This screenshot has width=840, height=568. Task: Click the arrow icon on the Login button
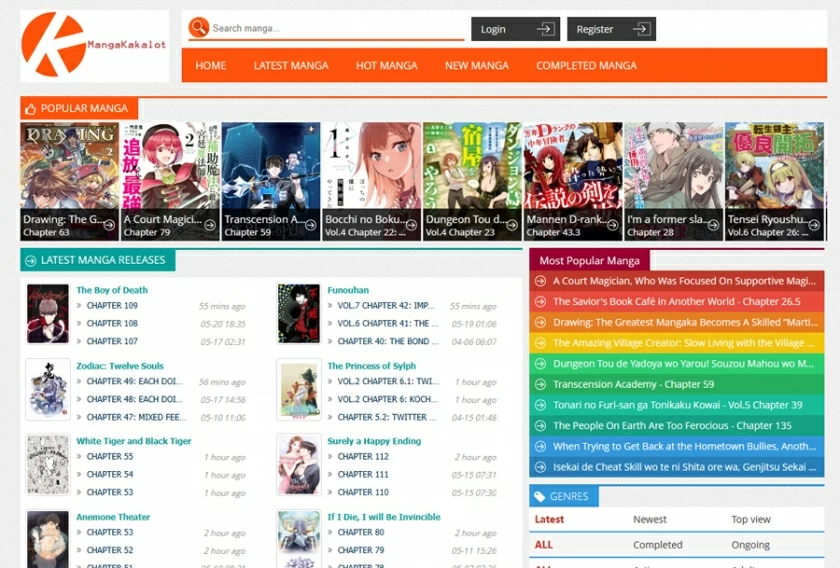pos(545,29)
